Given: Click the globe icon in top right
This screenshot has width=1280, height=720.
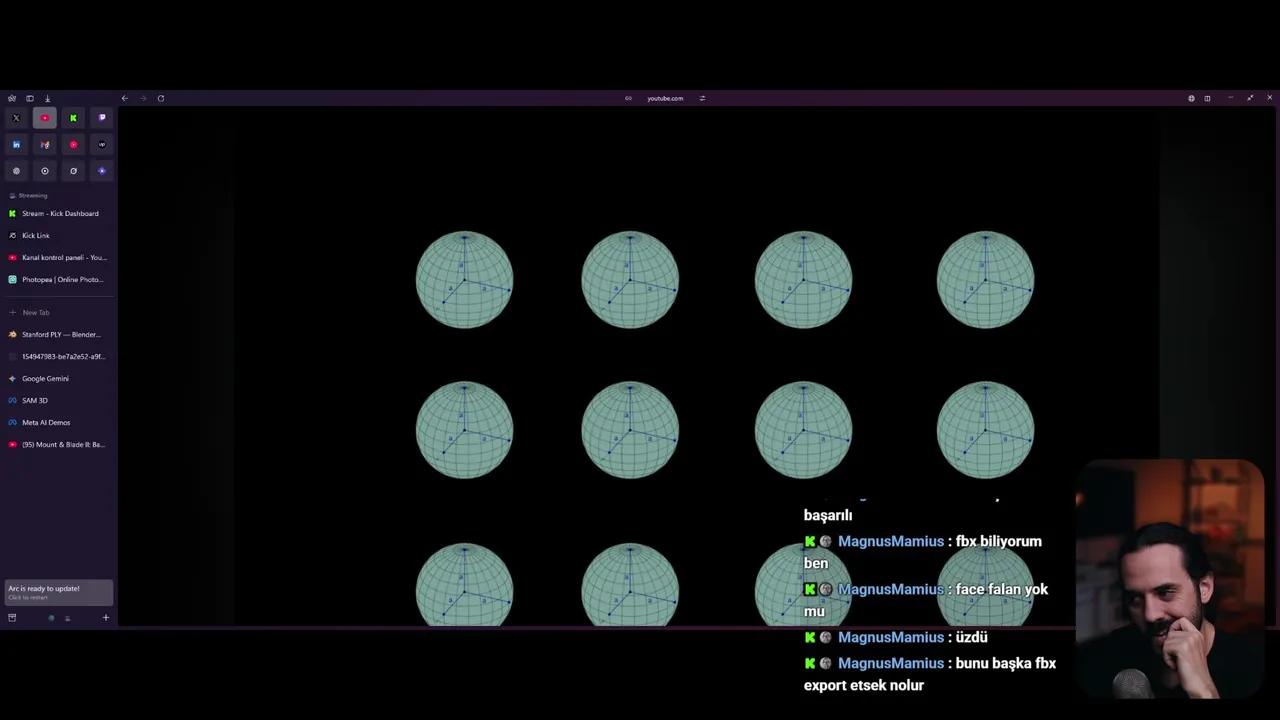Looking at the screenshot, I should click(1191, 98).
